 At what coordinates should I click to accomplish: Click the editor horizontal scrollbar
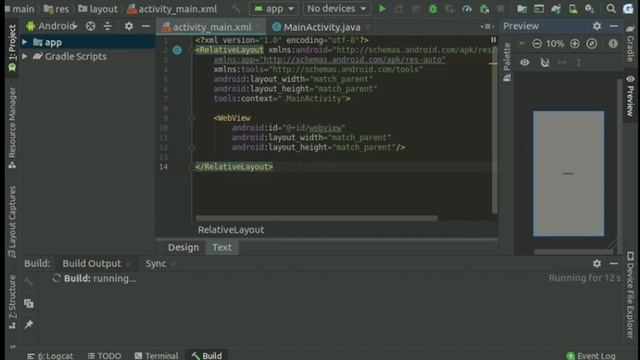316,218
